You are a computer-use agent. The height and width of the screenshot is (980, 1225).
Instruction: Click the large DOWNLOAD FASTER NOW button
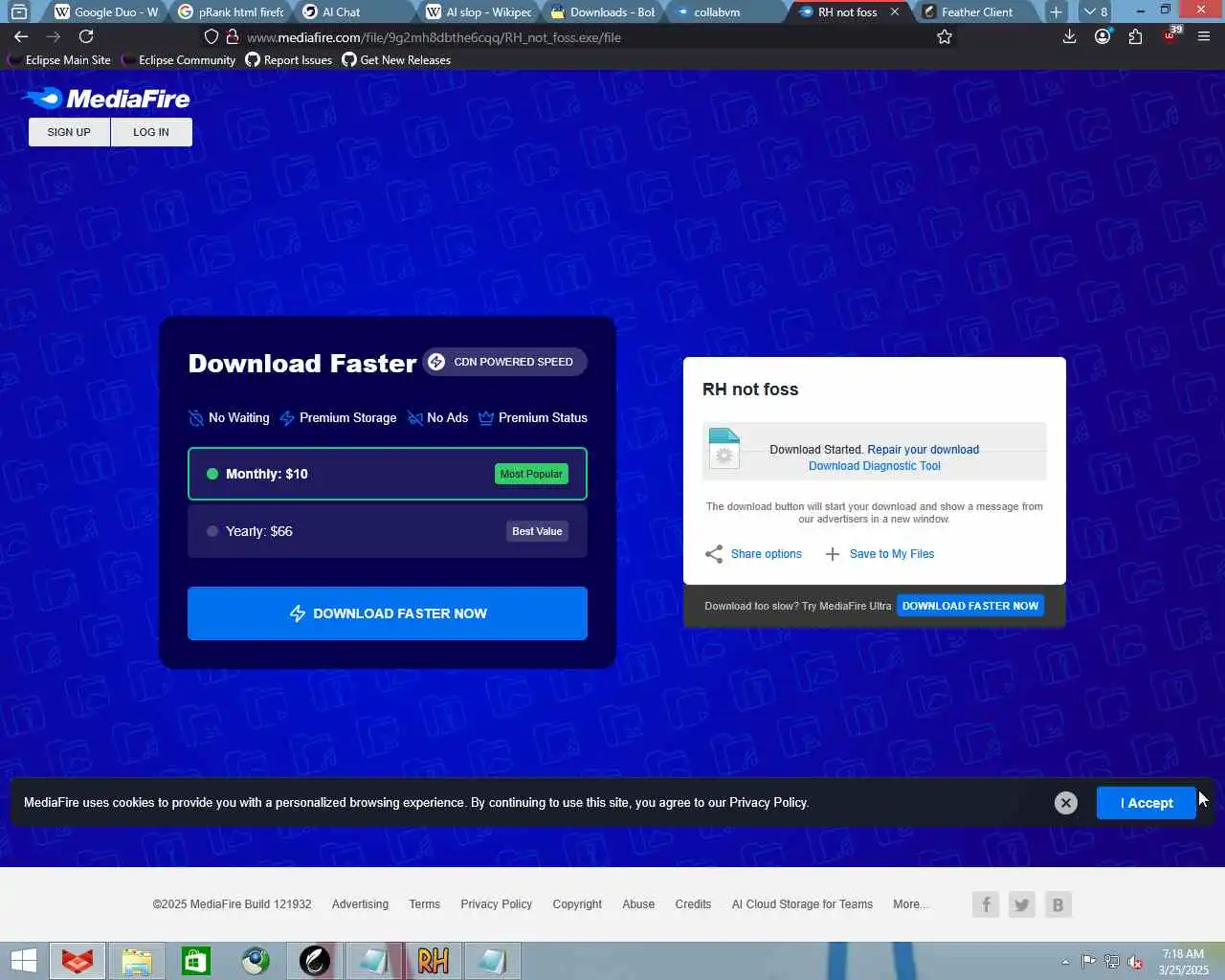click(x=388, y=613)
